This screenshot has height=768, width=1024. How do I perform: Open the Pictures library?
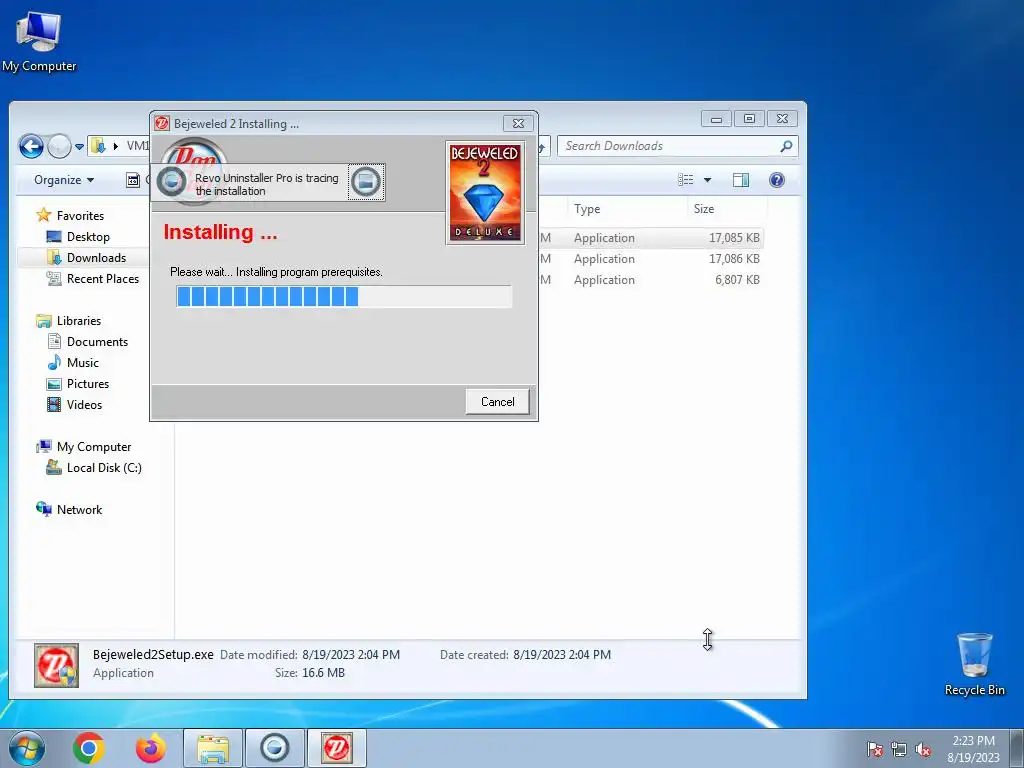point(88,383)
